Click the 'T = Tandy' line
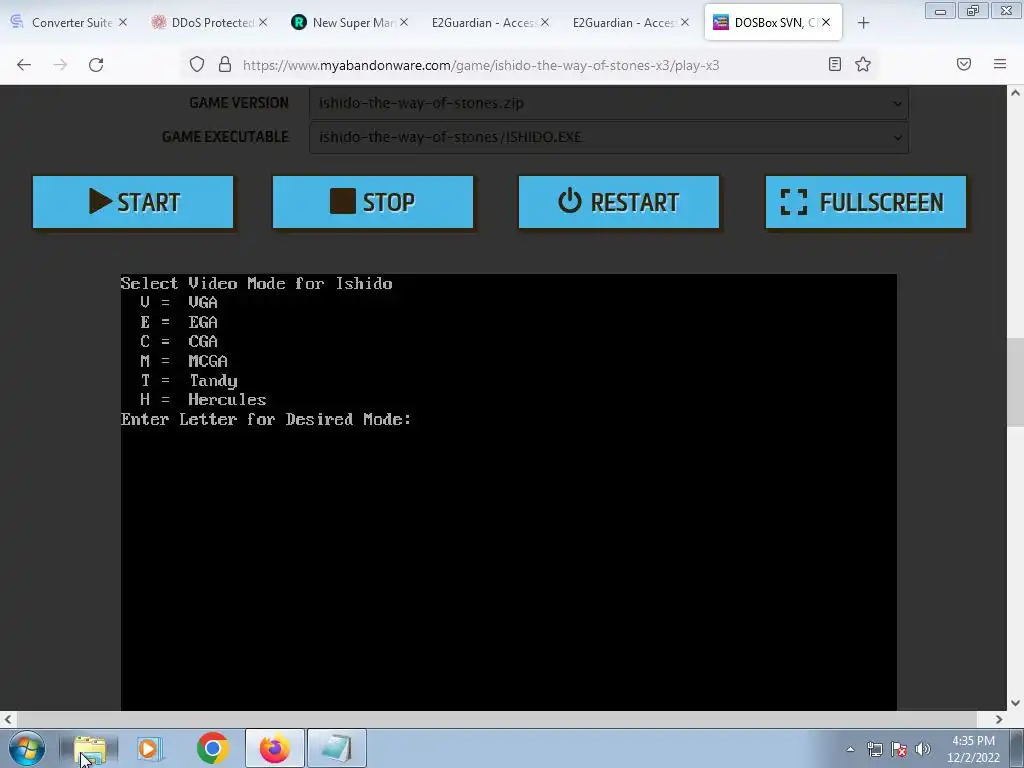Image resolution: width=1024 pixels, height=768 pixels. tap(189, 381)
